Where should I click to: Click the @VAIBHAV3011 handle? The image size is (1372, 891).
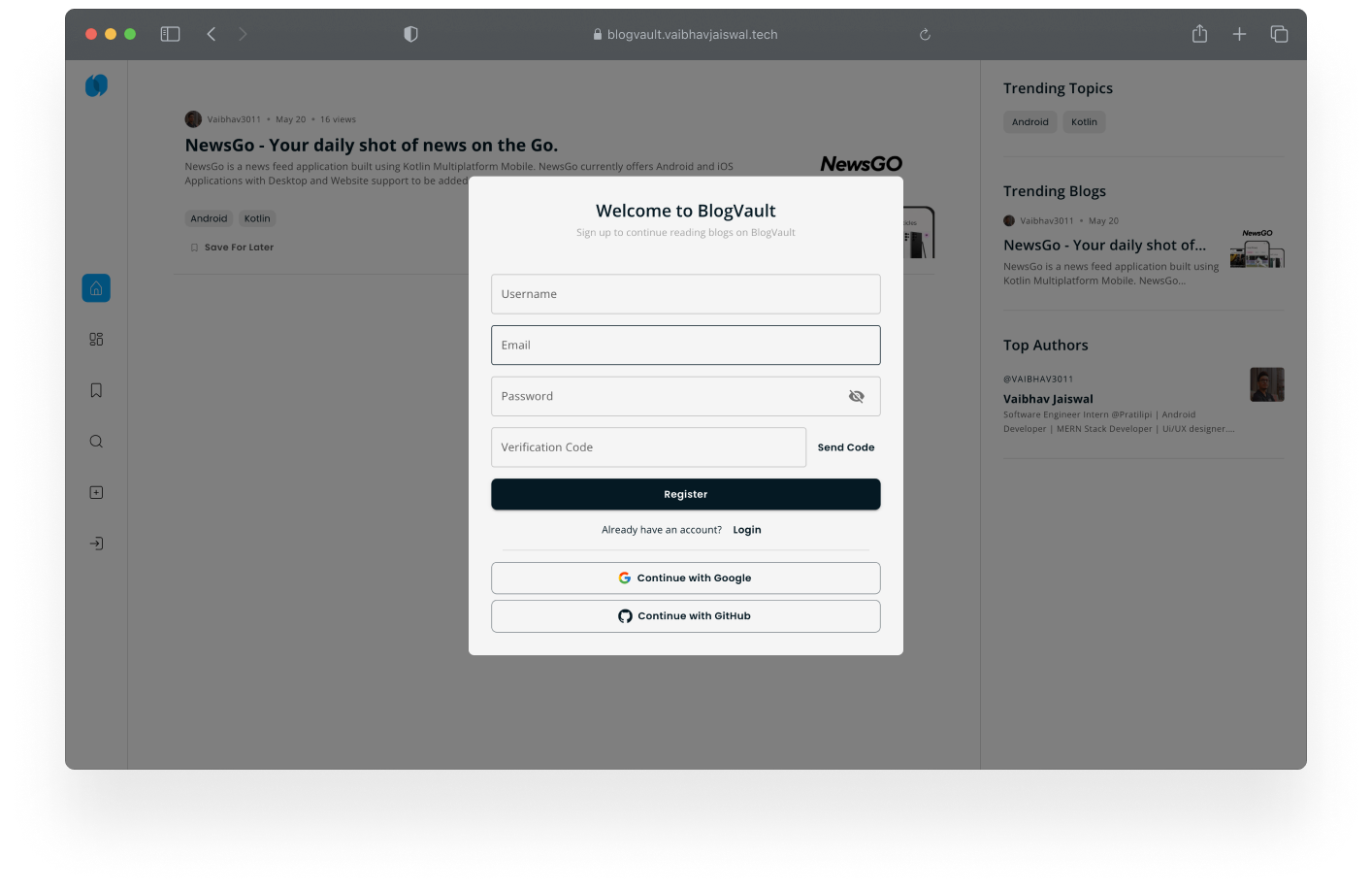(x=1038, y=379)
